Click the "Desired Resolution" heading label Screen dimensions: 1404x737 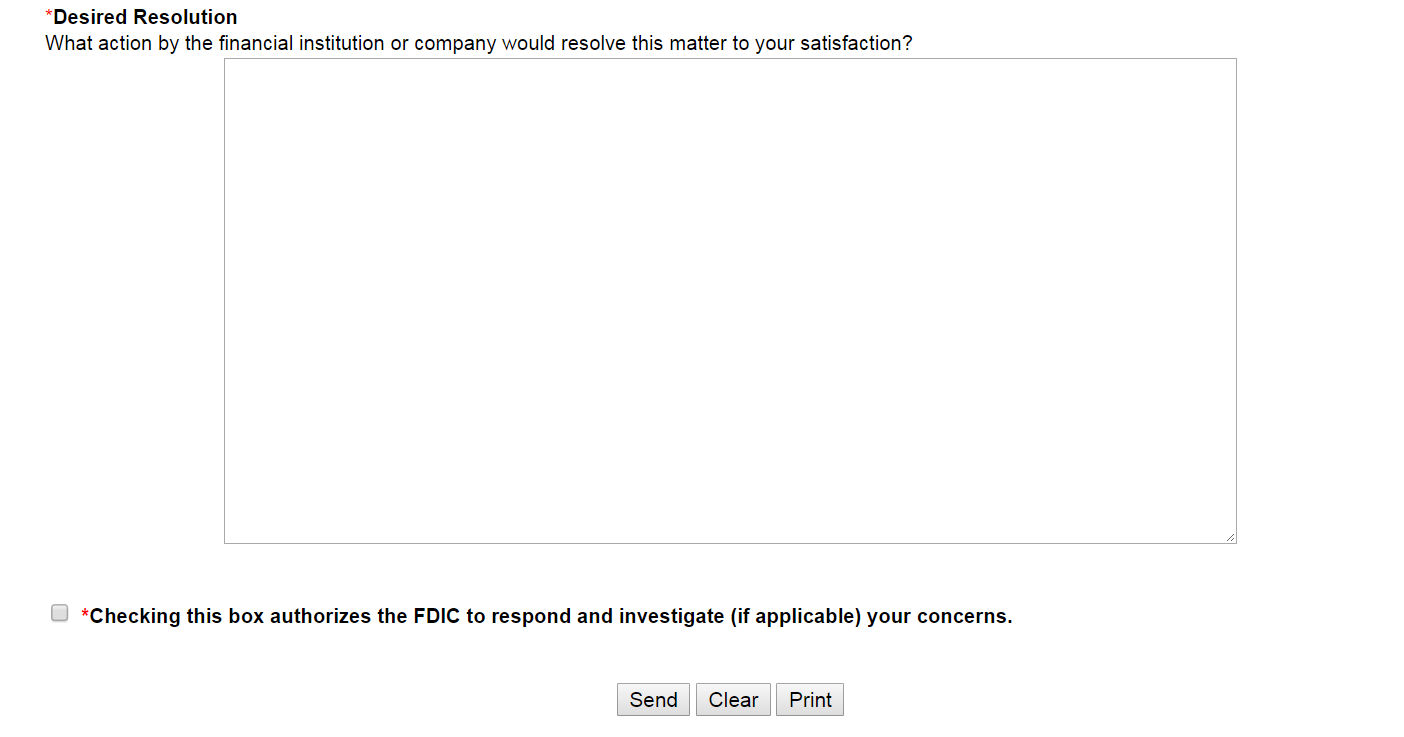click(145, 17)
